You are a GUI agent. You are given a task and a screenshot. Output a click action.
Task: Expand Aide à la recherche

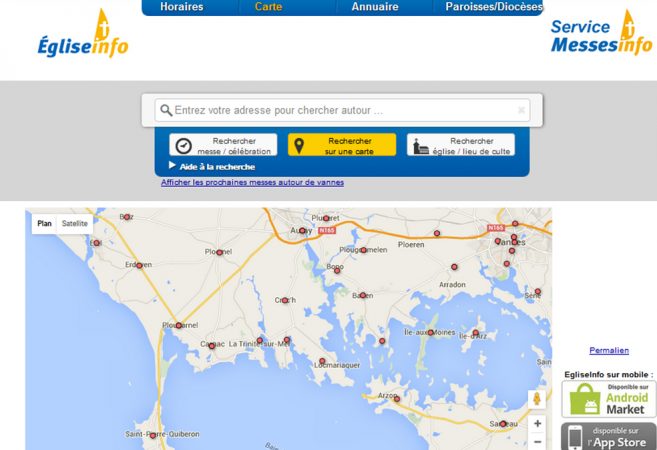tap(212, 166)
